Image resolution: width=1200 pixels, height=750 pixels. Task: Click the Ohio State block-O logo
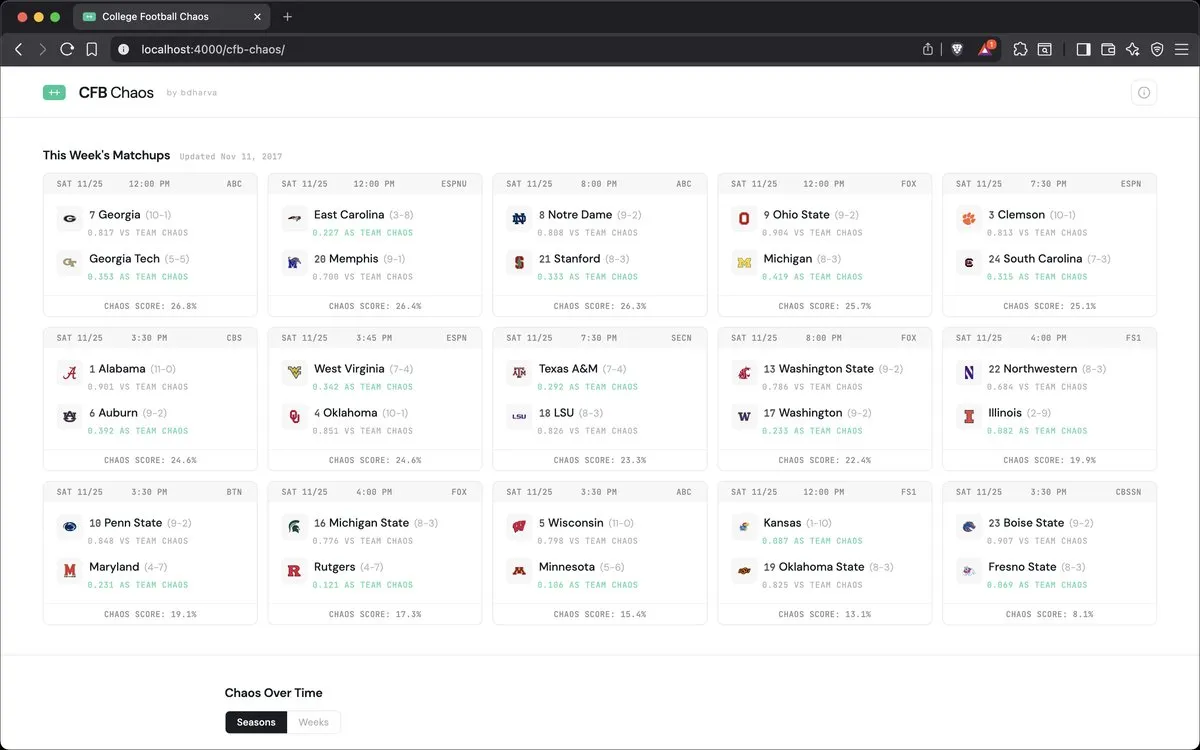(x=743, y=218)
